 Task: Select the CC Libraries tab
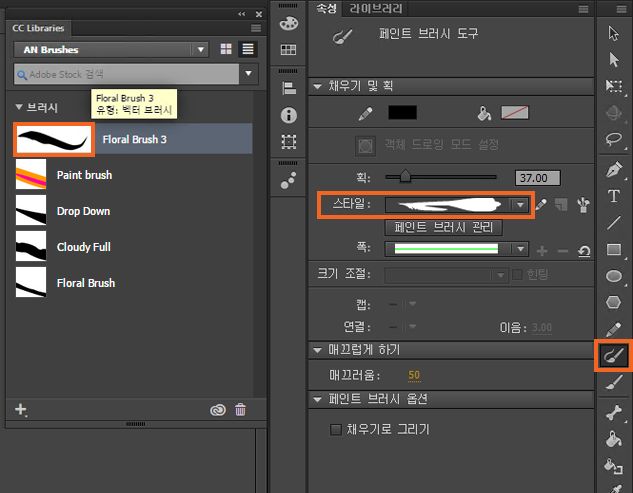click(38, 28)
